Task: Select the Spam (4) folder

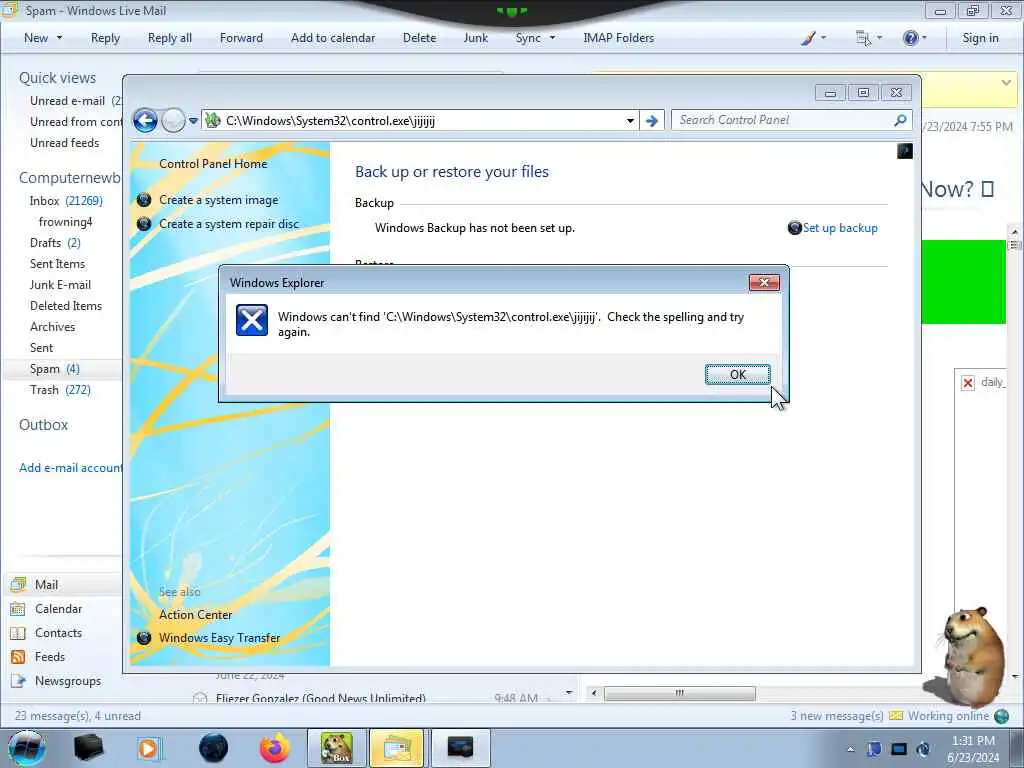Action: 55,369
